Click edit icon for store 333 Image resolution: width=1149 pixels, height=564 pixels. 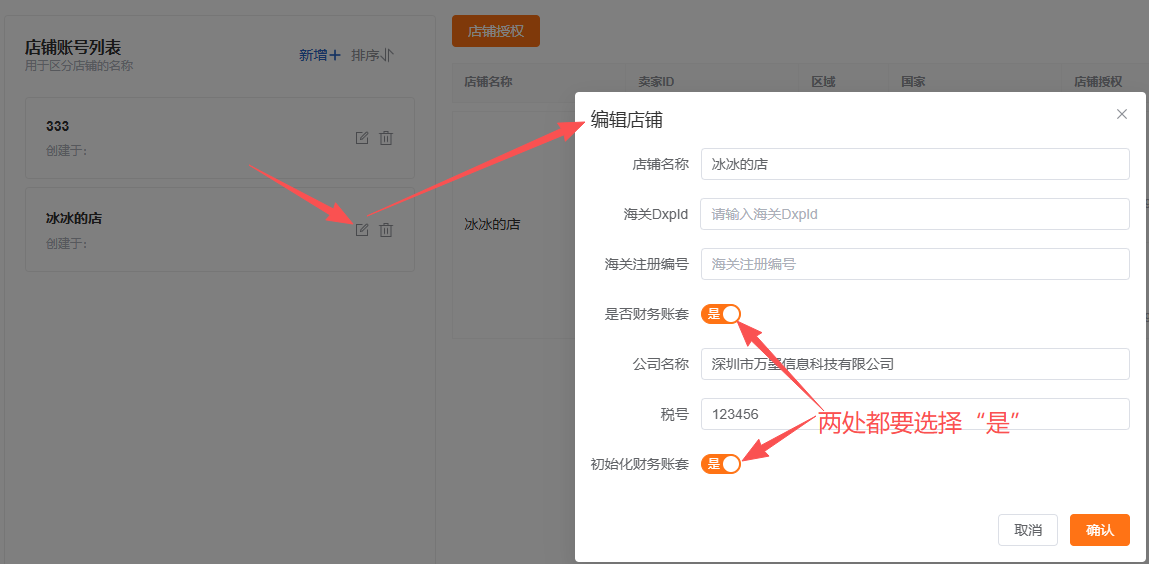(x=362, y=138)
